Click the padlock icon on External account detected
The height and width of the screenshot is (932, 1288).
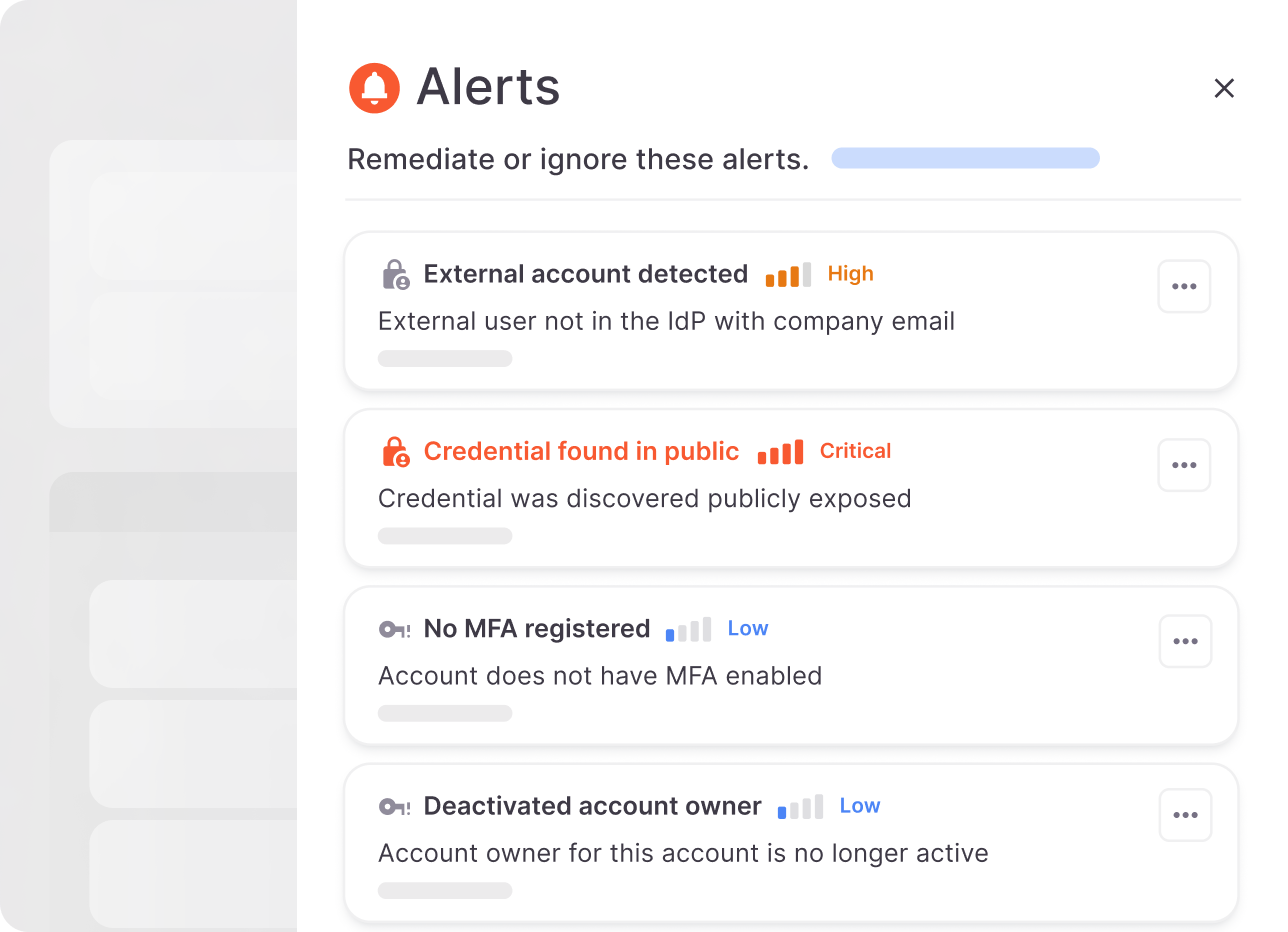pyautogui.click(x=395, y=273)
